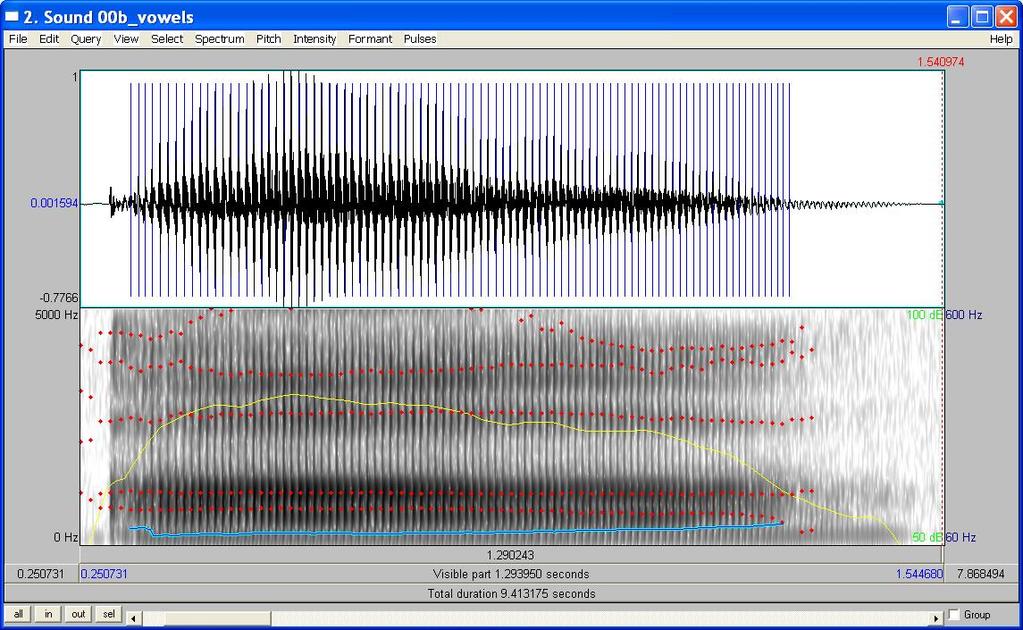Open the Pitch menu
The height and width of the screenshot is (630, 1023).
pos(268,39)
